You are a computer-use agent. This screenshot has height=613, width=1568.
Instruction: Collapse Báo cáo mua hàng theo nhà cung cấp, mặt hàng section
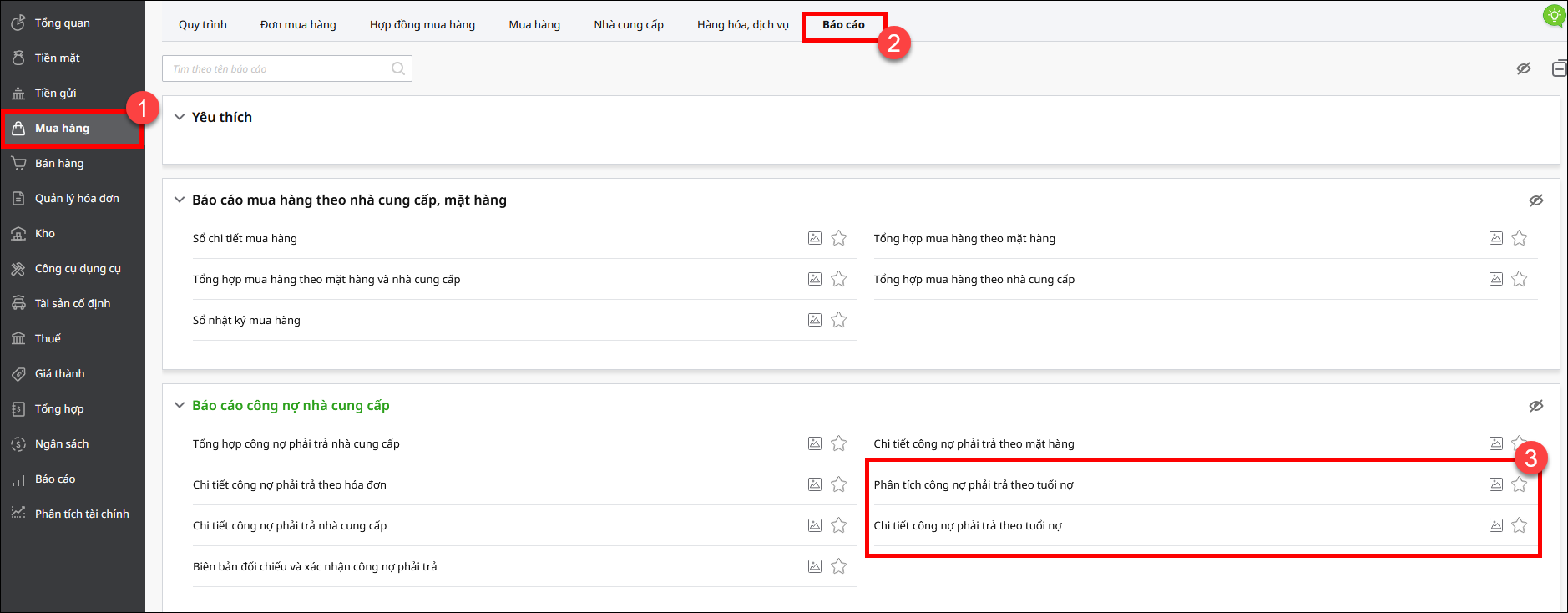click(x=179, y=200)
